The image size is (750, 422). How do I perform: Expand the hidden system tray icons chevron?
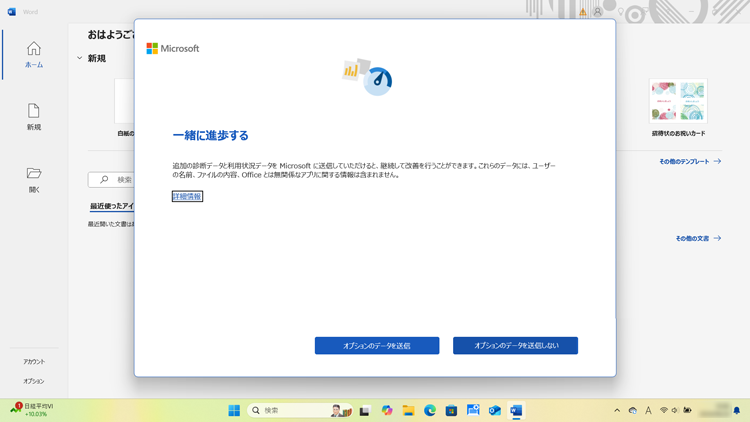coord(617,410)
